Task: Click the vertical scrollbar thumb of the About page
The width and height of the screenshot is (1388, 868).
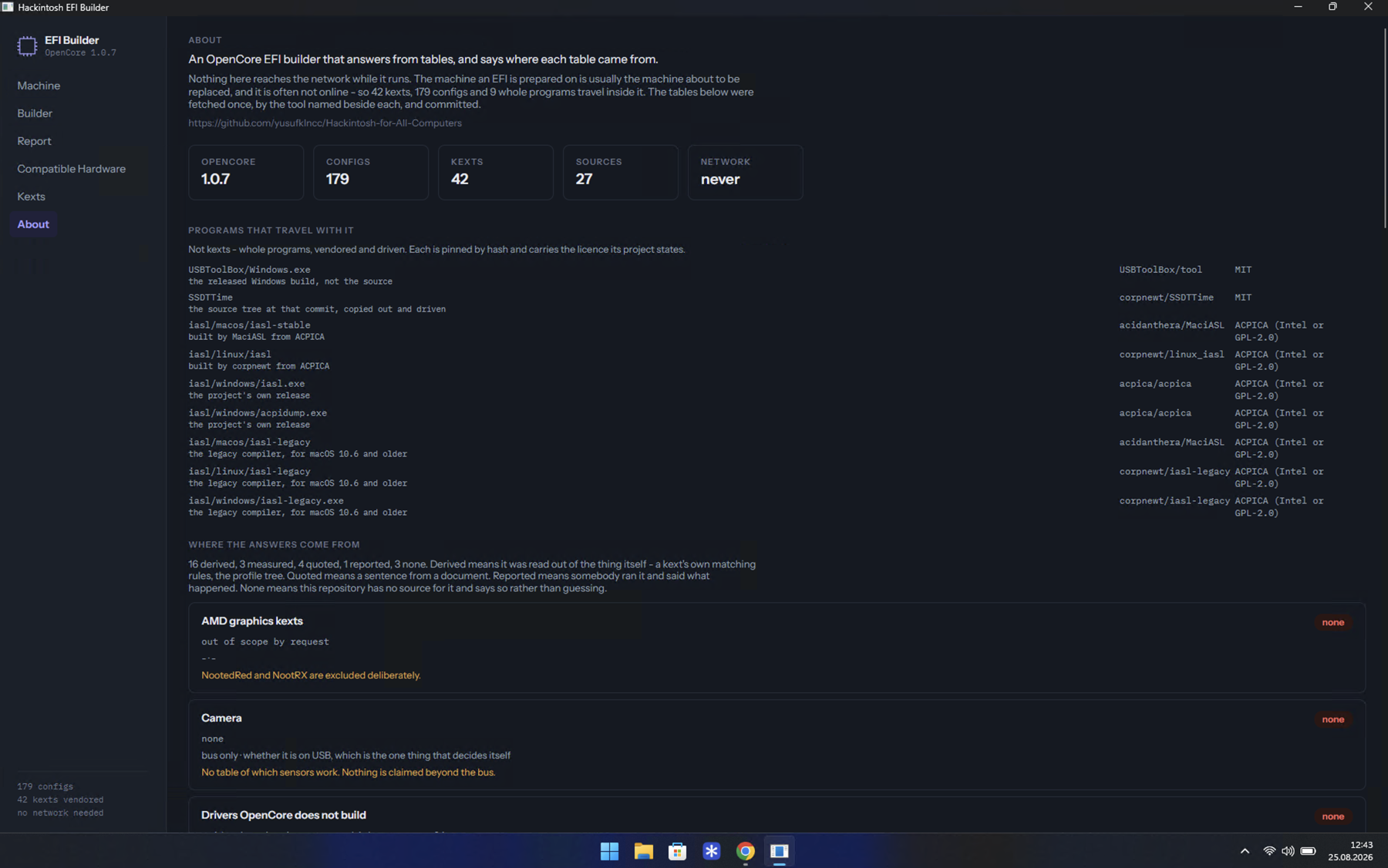Action: tap(1385, 128)
